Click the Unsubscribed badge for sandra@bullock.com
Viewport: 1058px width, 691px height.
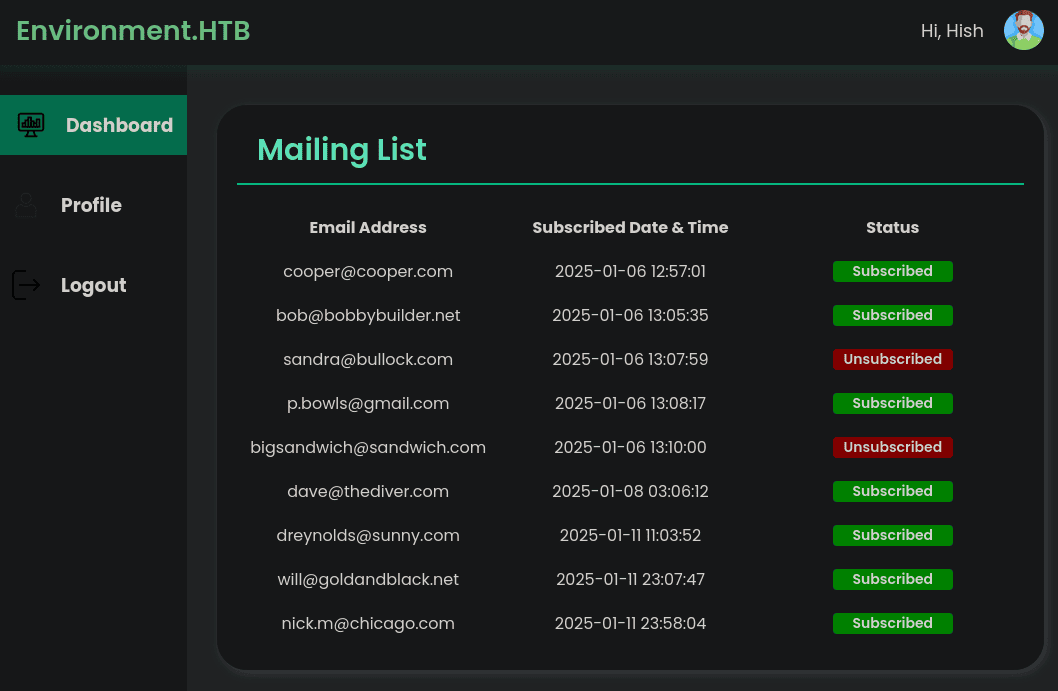click(892, 359)
